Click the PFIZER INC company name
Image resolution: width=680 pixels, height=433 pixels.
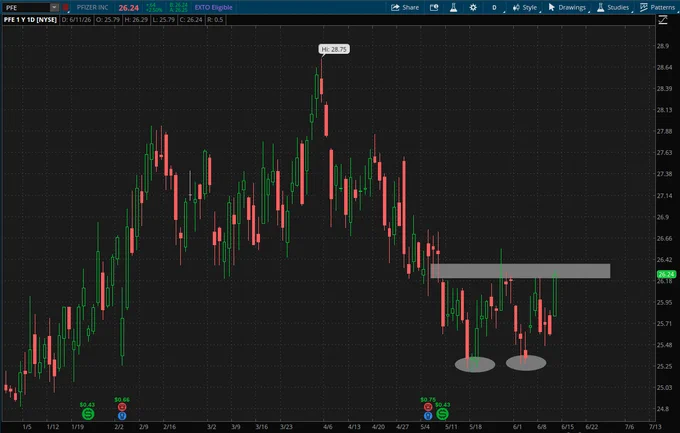tap(92, 7)
